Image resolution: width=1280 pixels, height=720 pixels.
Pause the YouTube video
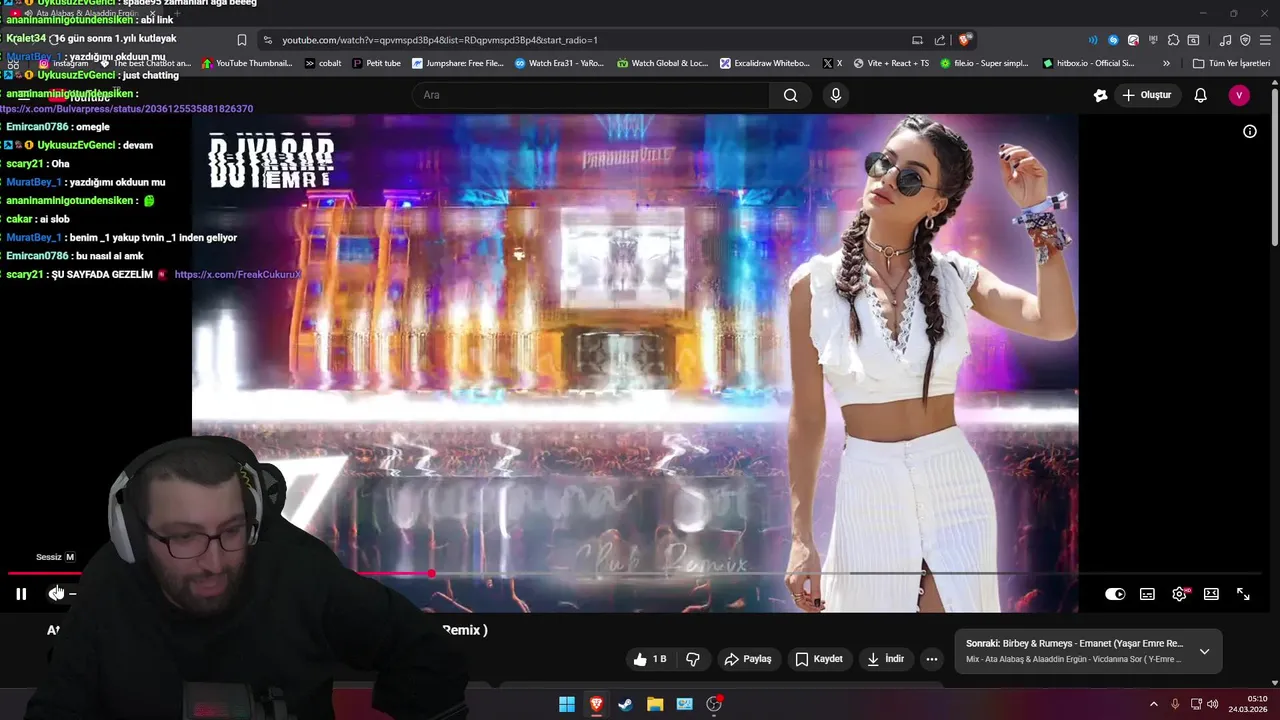[x=21, y=594]
